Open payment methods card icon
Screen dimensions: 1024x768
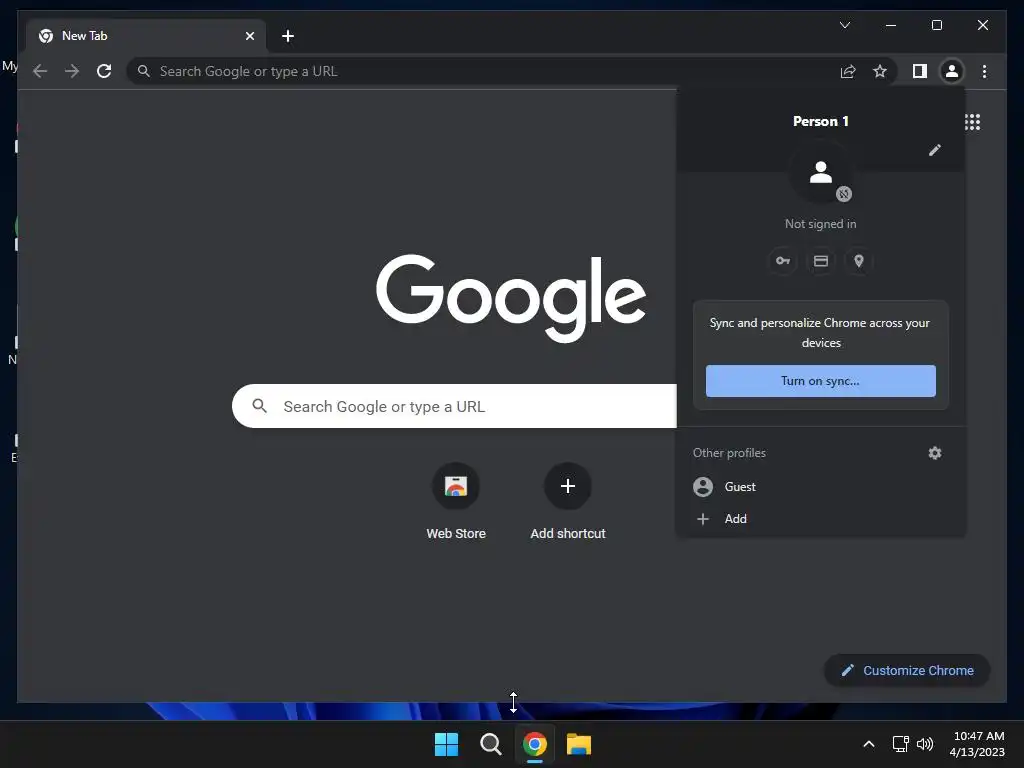coord(821,261)
